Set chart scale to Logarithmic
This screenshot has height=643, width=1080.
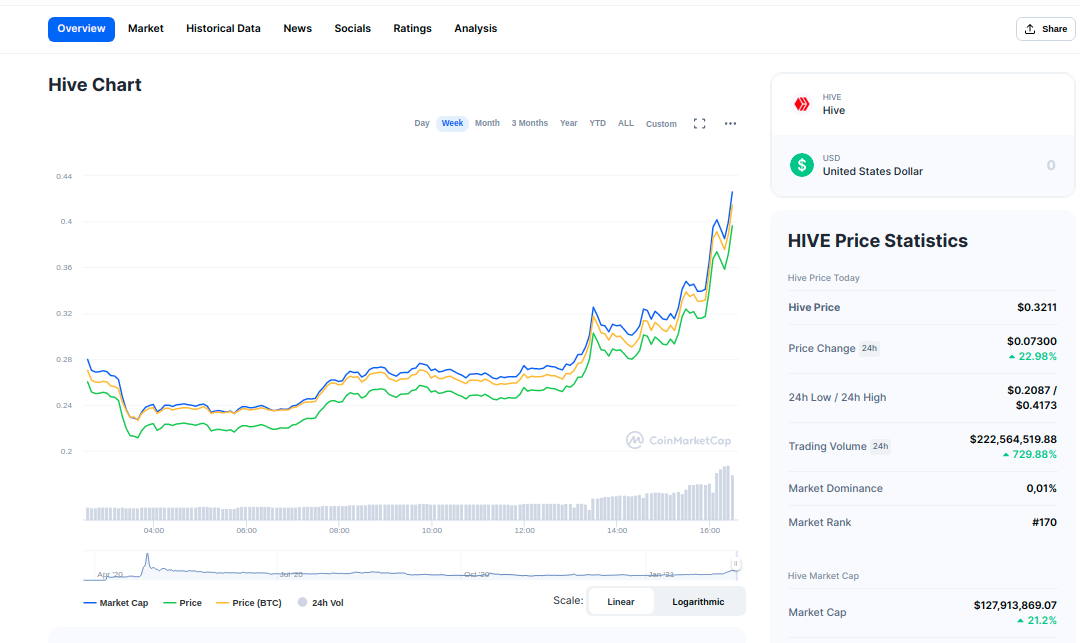698,602
